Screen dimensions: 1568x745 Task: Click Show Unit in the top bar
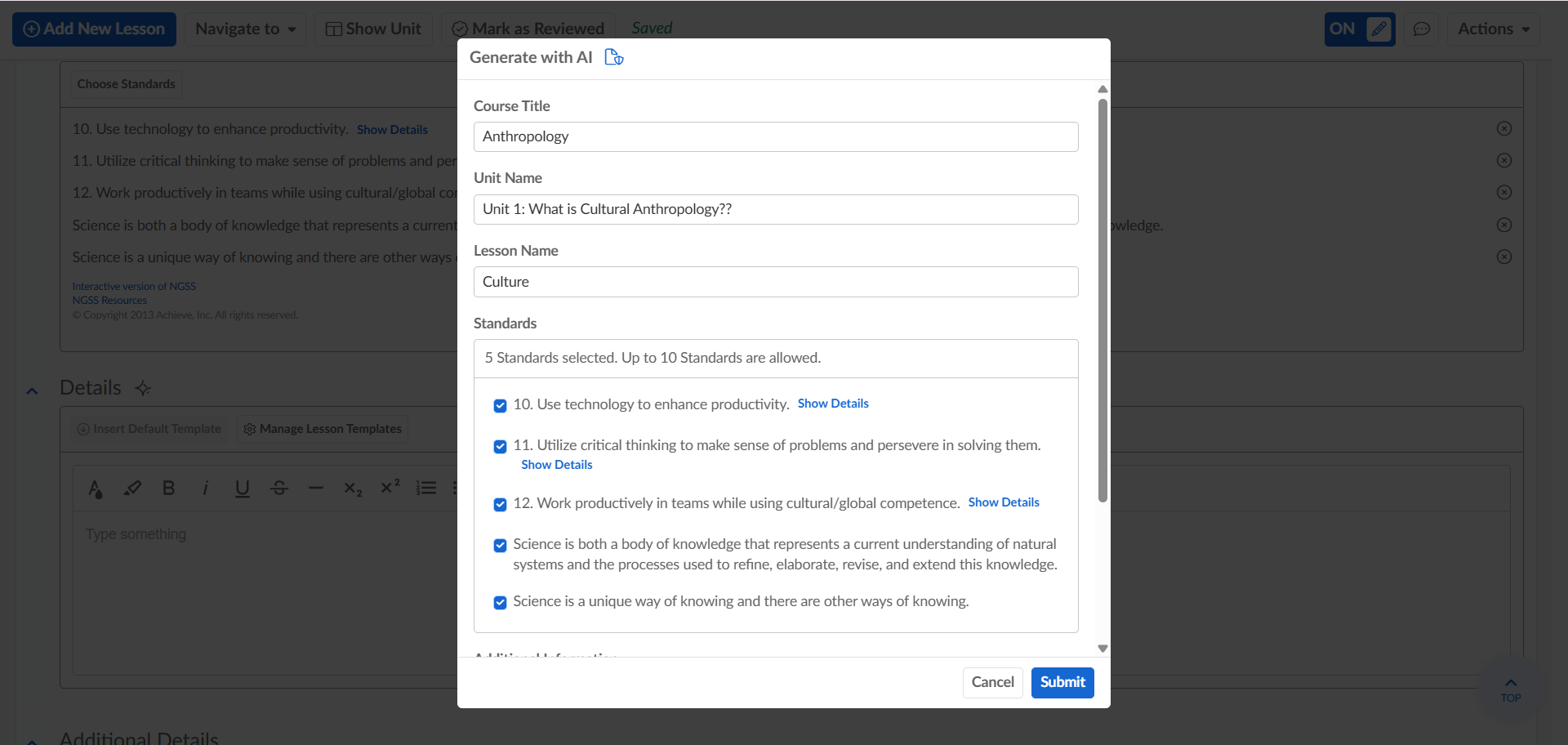click(373, 29)
